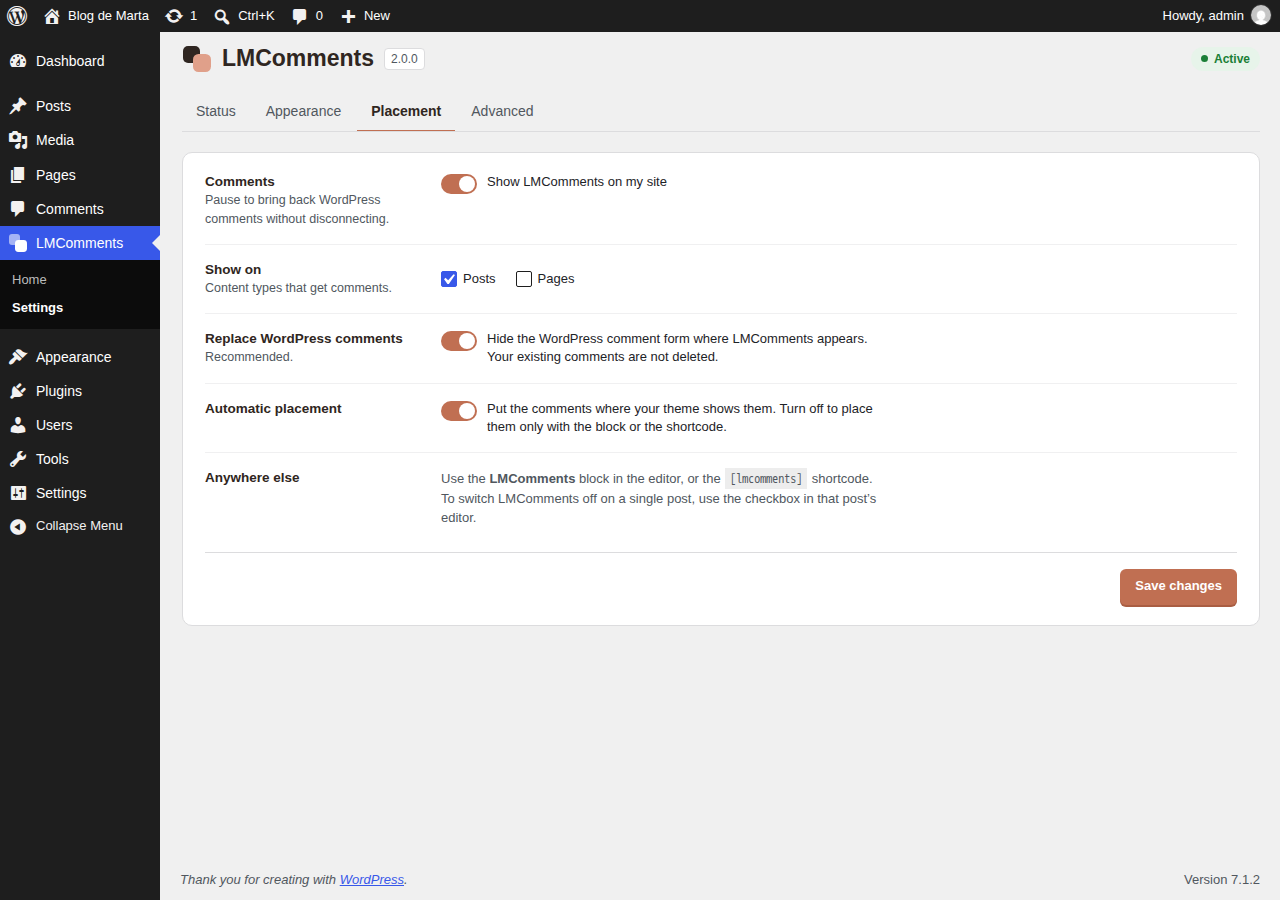Click the comments bubble in admin bar
The image size is (1280, 900).
pos(299,16)
